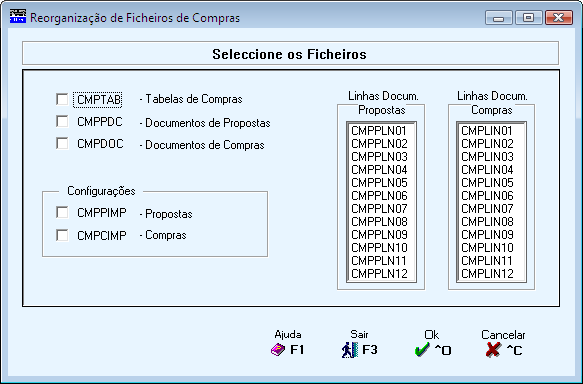Viewport: 583px width, 384px height.
Task: Enable the CMPTAB Tabelas de Compras checkbox
Action: click(62, 99)
